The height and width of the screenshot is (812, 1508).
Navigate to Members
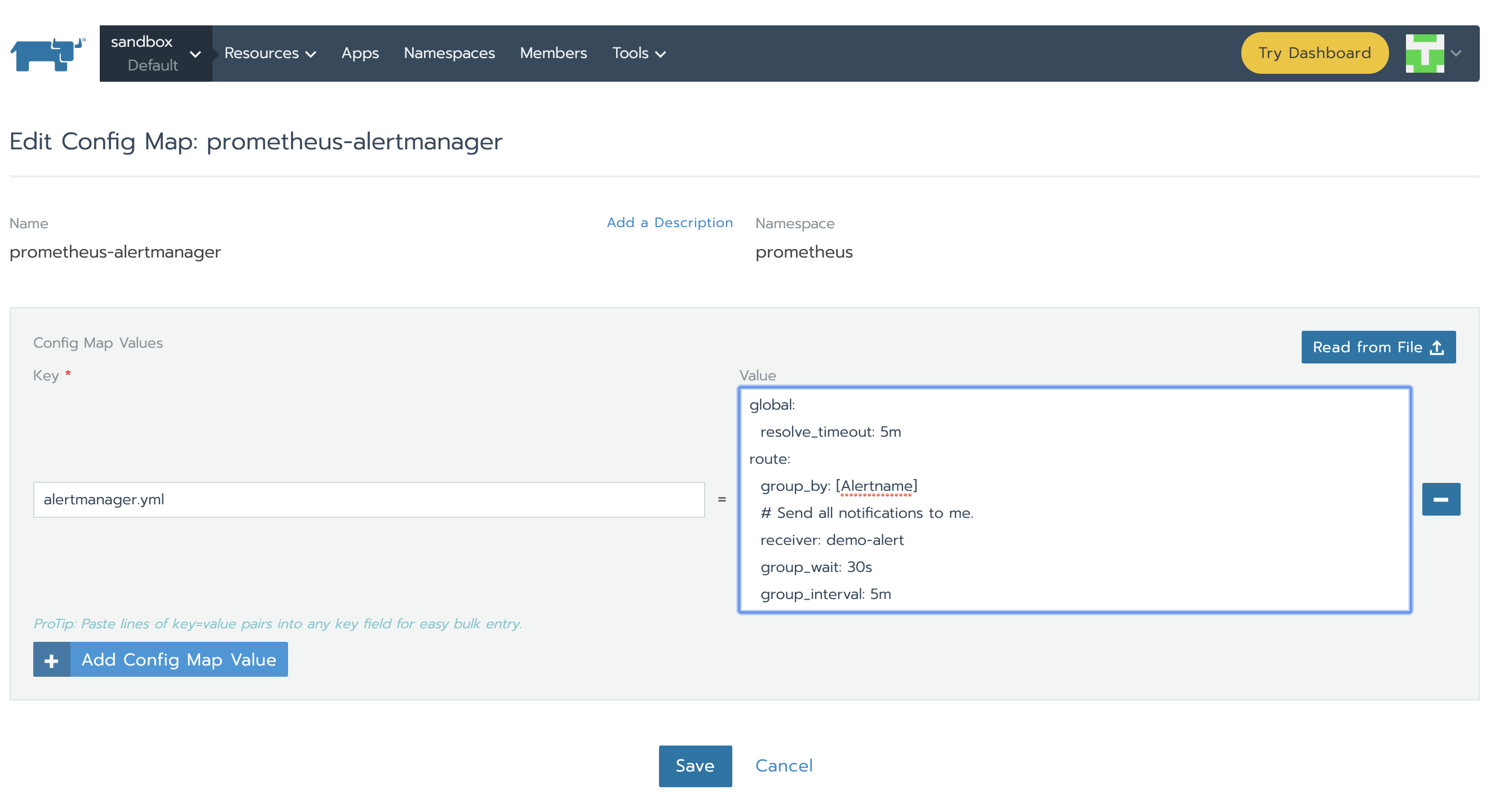pos(553,53)
